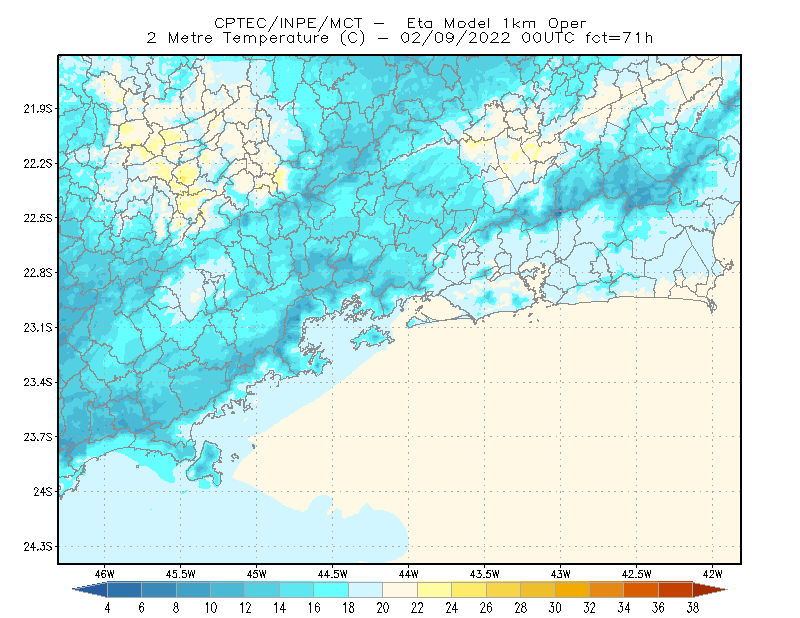Click the 23.1S latitude axis label

(38, 327)
